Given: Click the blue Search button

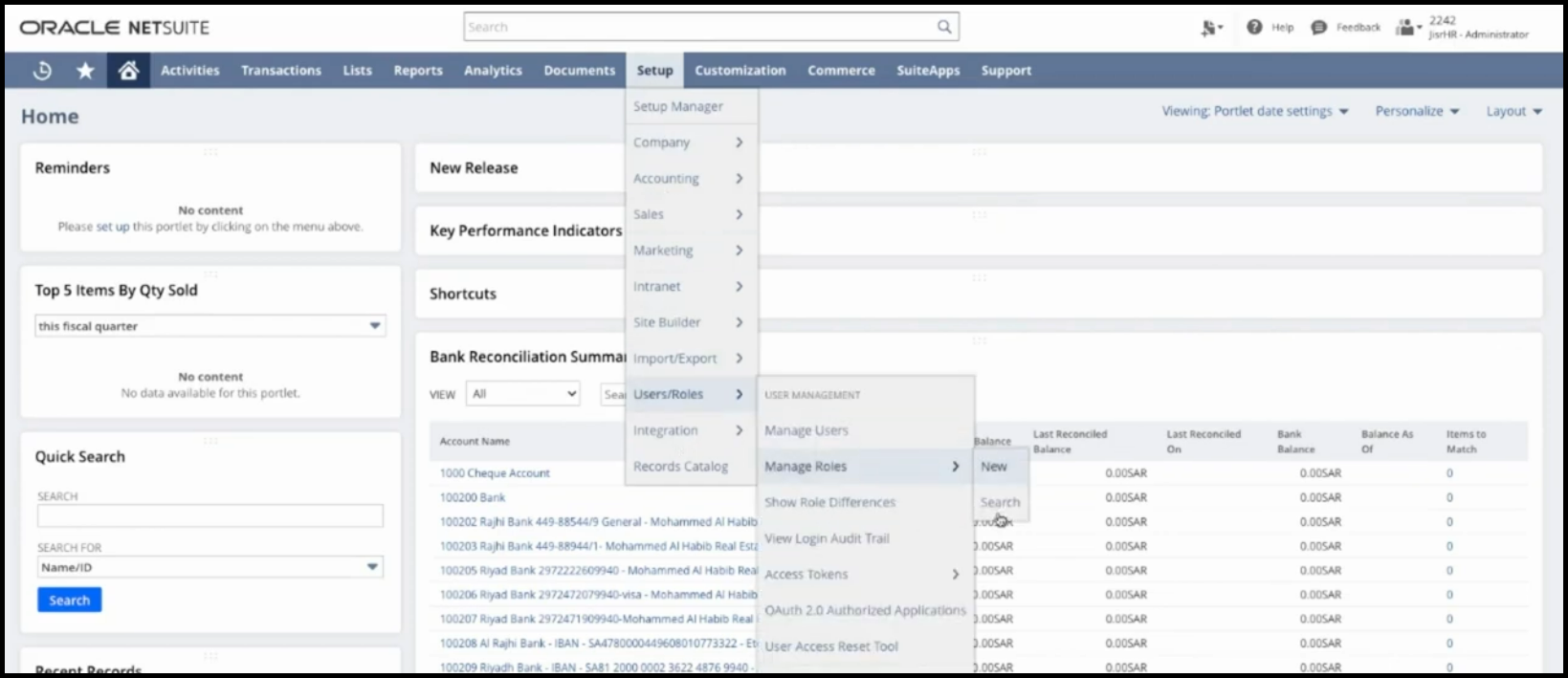Looking at the screenshot, I should (69, 601).
